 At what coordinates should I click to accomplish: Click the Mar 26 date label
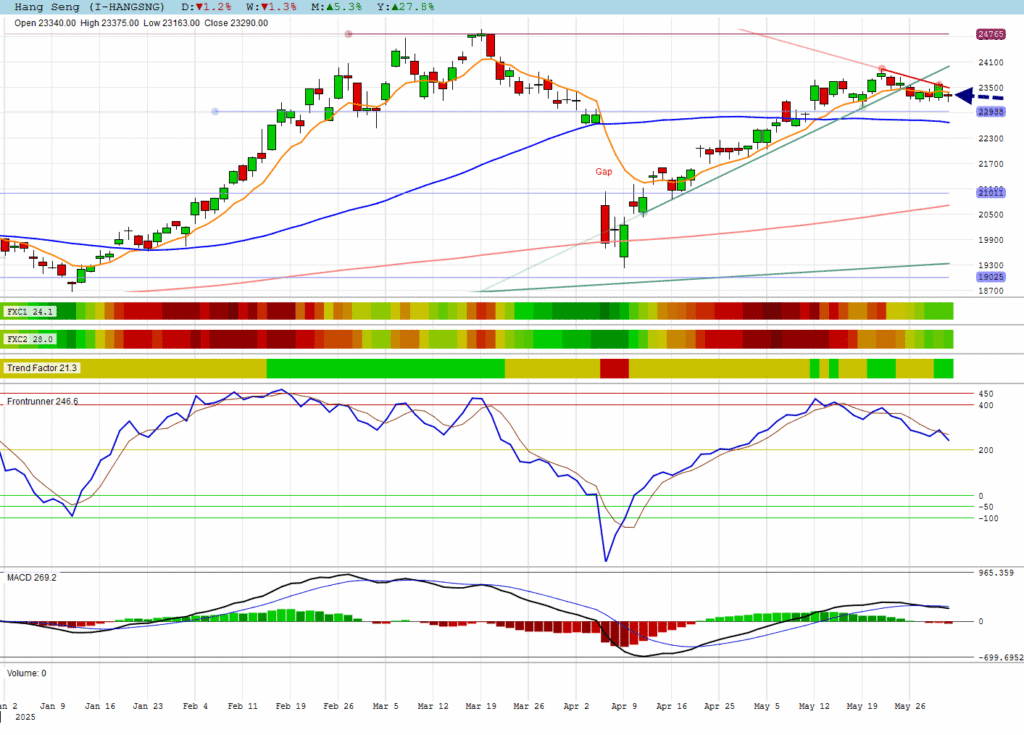point(529,706)
